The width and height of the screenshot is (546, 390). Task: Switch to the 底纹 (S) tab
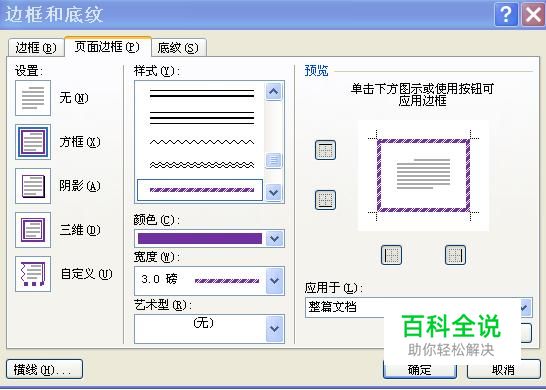[179, 48]
